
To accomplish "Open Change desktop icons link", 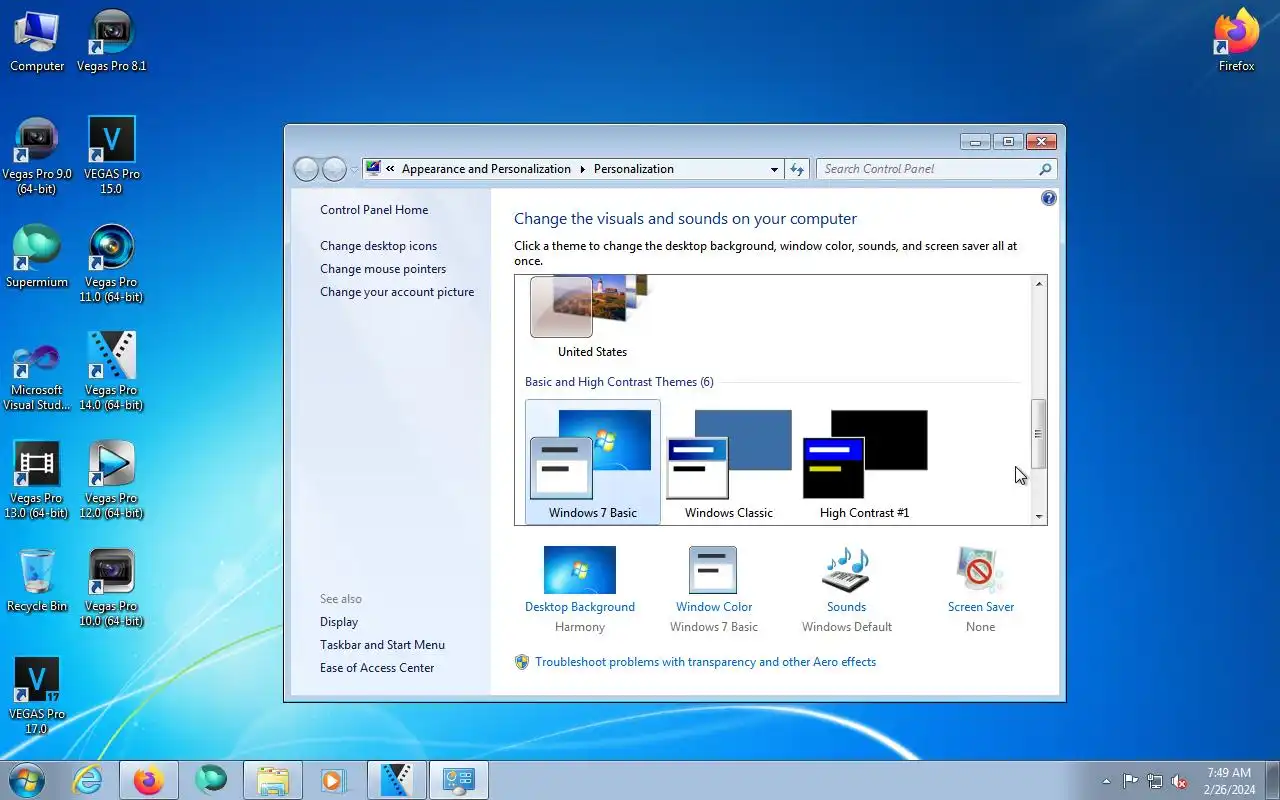I will (x=378, y=246).
